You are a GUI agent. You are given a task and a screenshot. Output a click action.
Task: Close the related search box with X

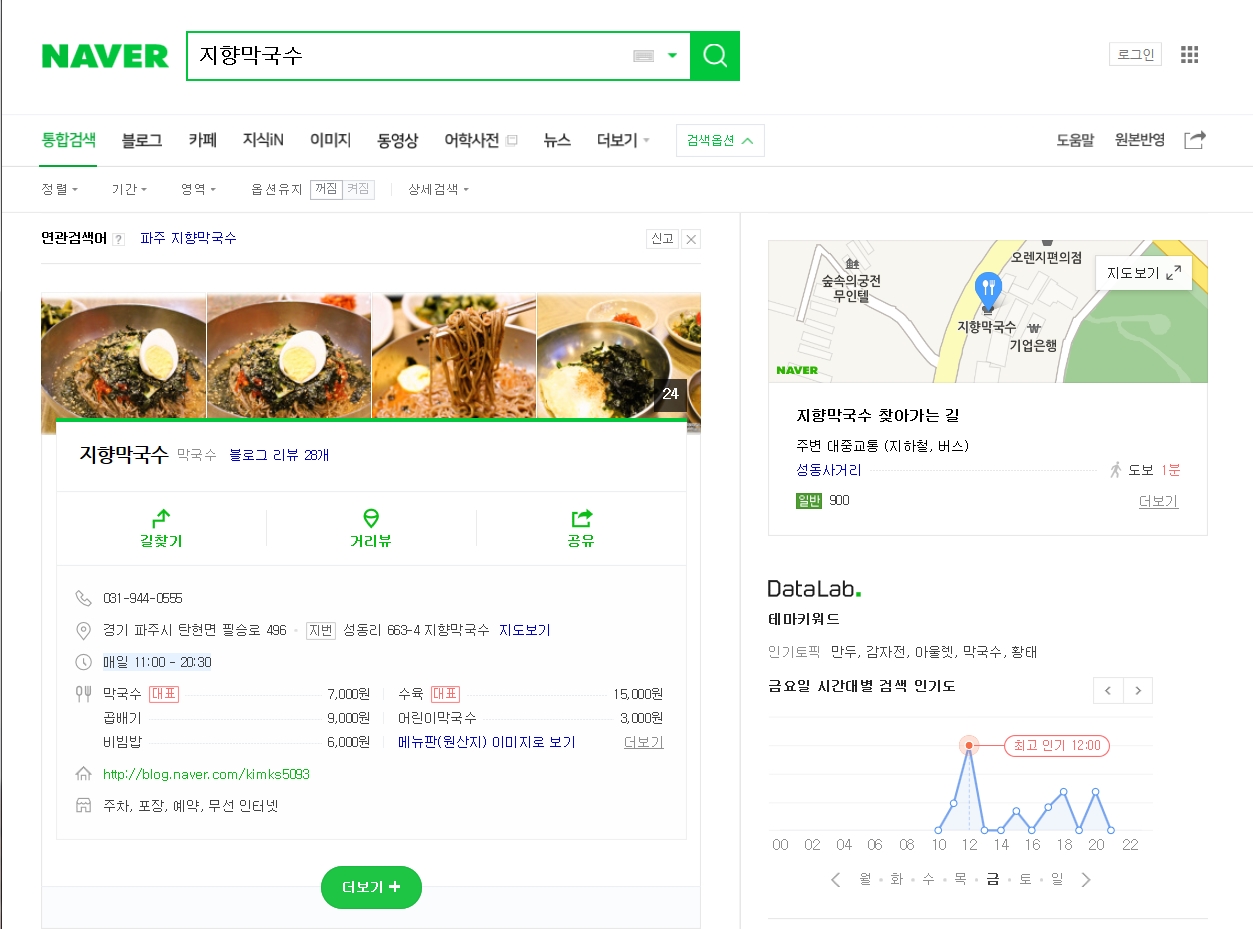[x=691, y=239]
